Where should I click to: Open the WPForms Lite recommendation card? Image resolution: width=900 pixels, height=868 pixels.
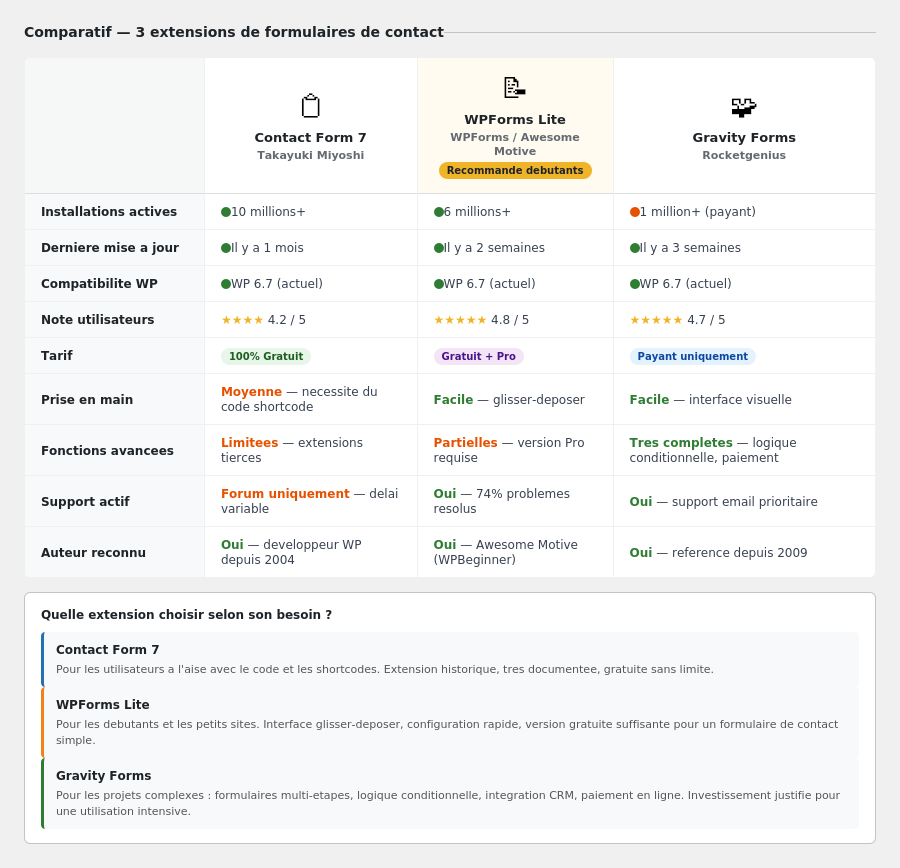[450, 722]
